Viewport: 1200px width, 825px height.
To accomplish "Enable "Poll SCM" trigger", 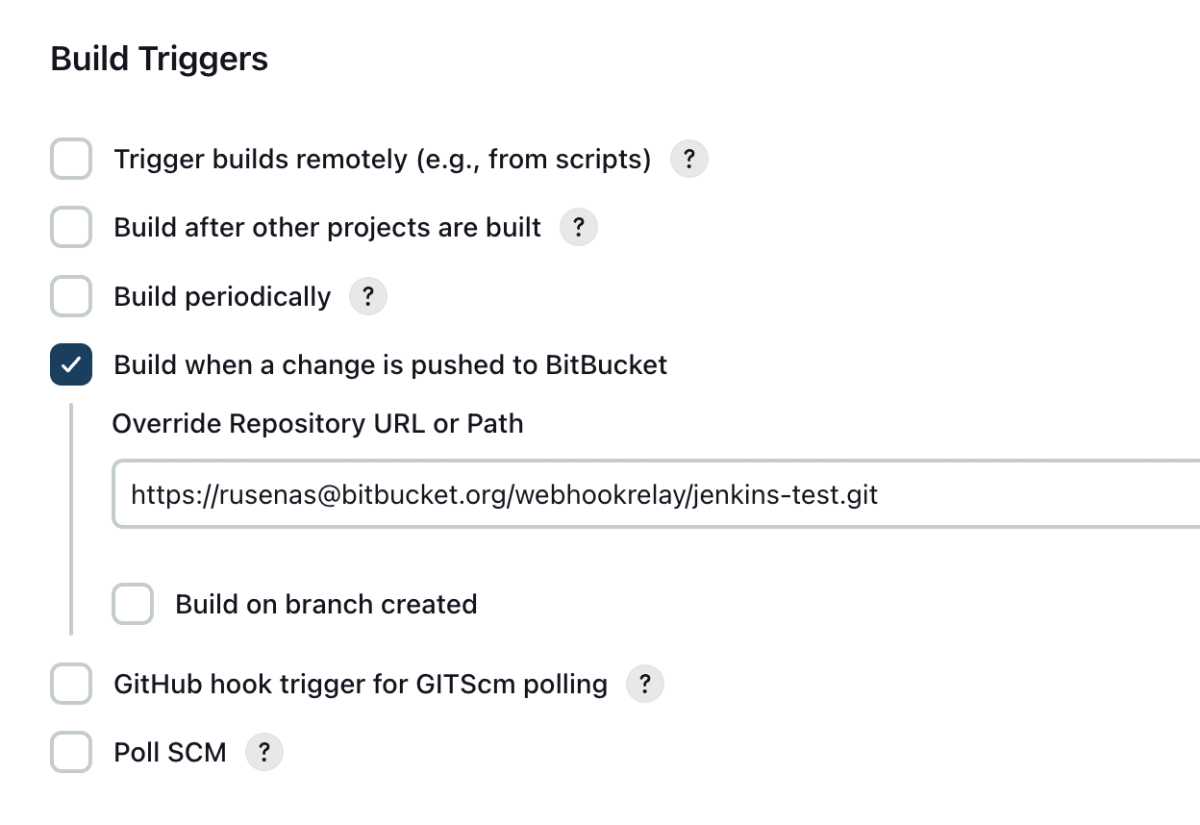I will (x=70, y=751).
